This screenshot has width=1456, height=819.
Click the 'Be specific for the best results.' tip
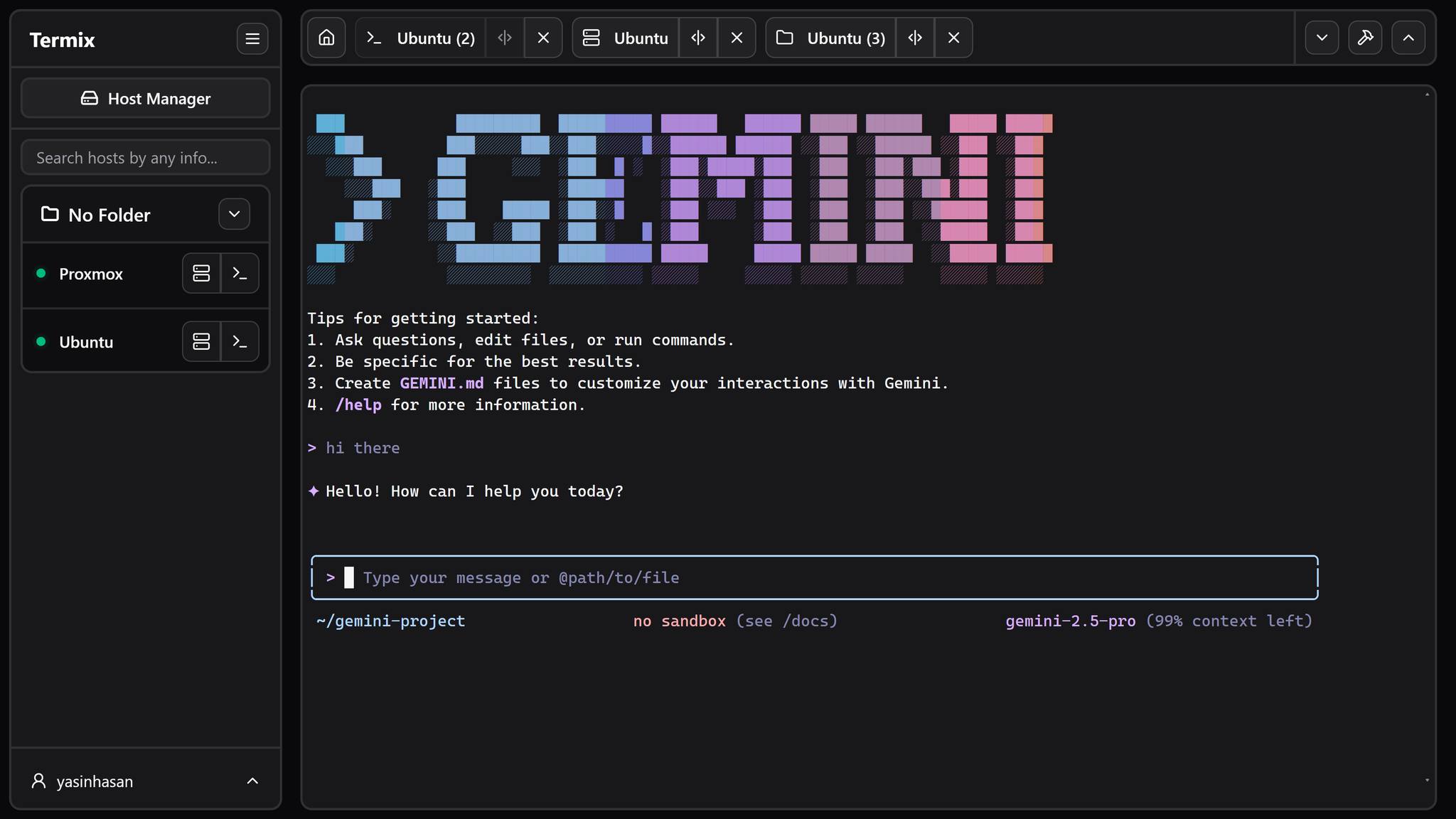(x=488, y=362)
